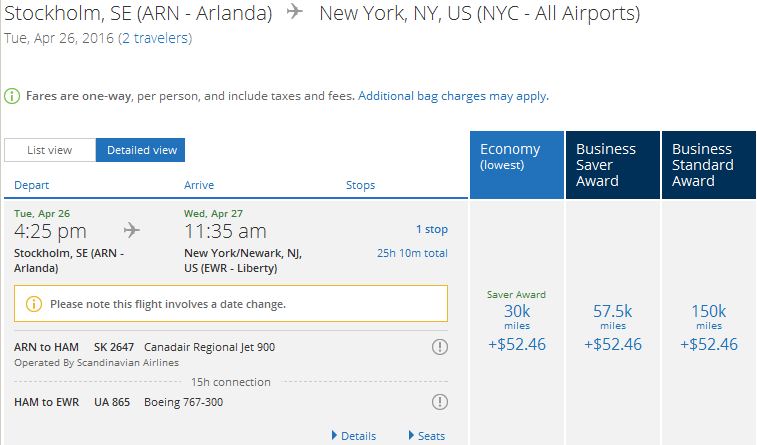Click the info icon next to SK 2647
This screenshot has width=757, height=445.
coord(439,347)
